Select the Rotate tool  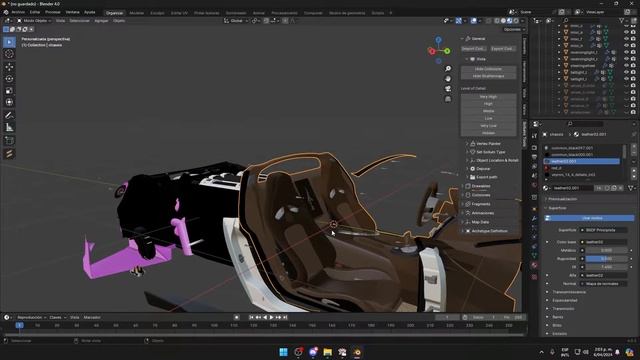9,78
